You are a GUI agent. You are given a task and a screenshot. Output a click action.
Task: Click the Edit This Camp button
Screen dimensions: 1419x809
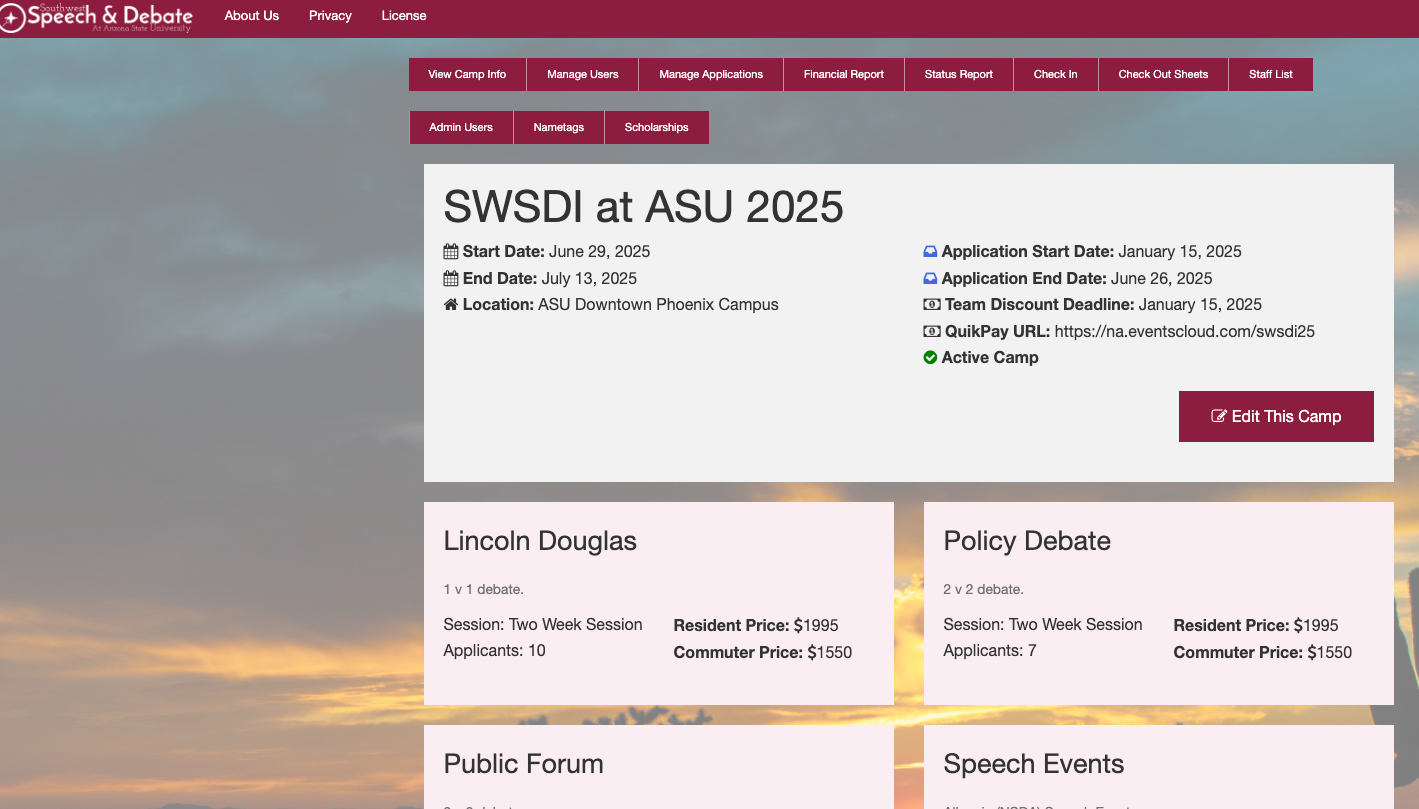[x=1276, y=417]
